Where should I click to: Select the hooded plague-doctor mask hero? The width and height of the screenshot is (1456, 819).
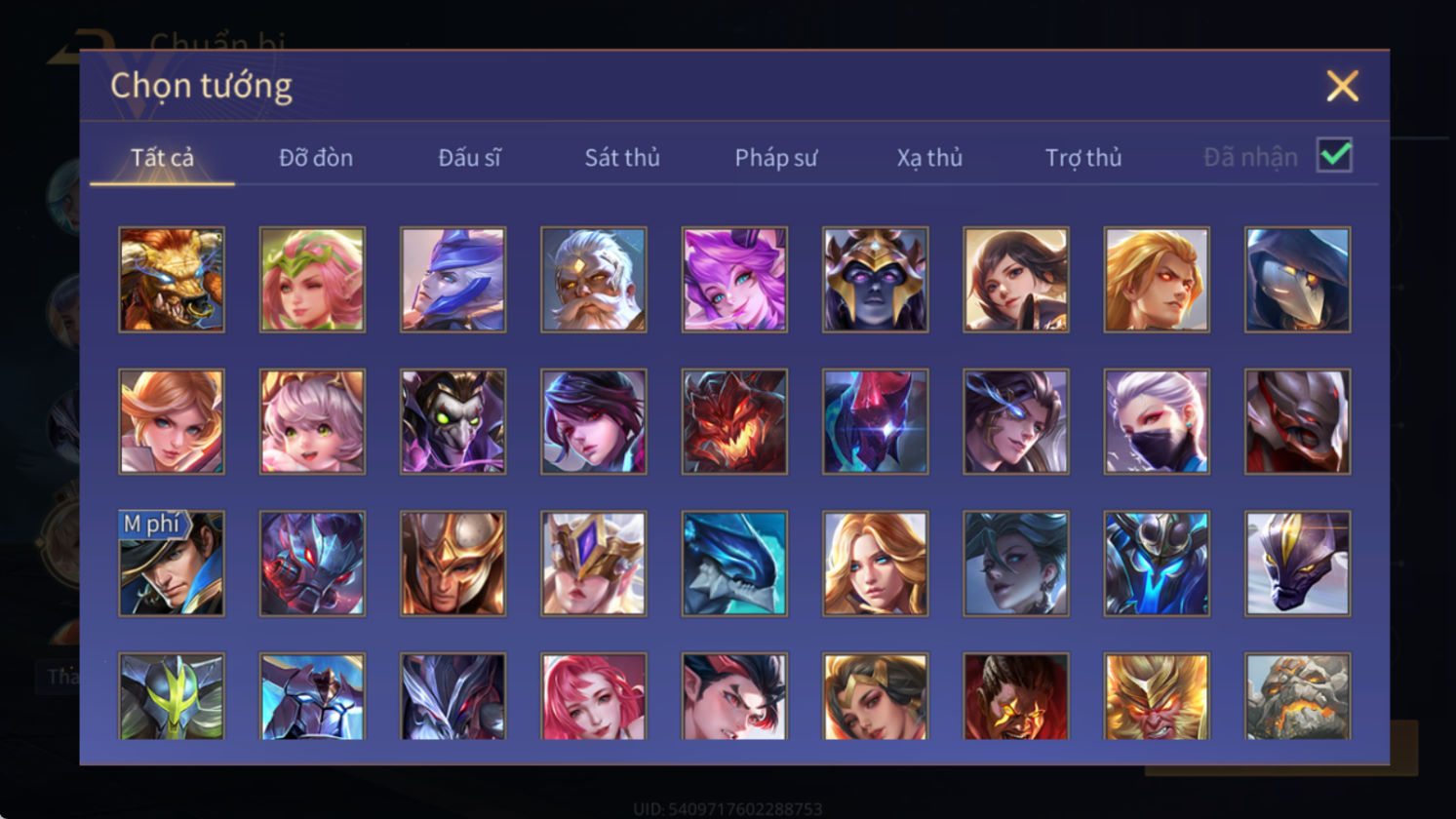pos(1297,280)
